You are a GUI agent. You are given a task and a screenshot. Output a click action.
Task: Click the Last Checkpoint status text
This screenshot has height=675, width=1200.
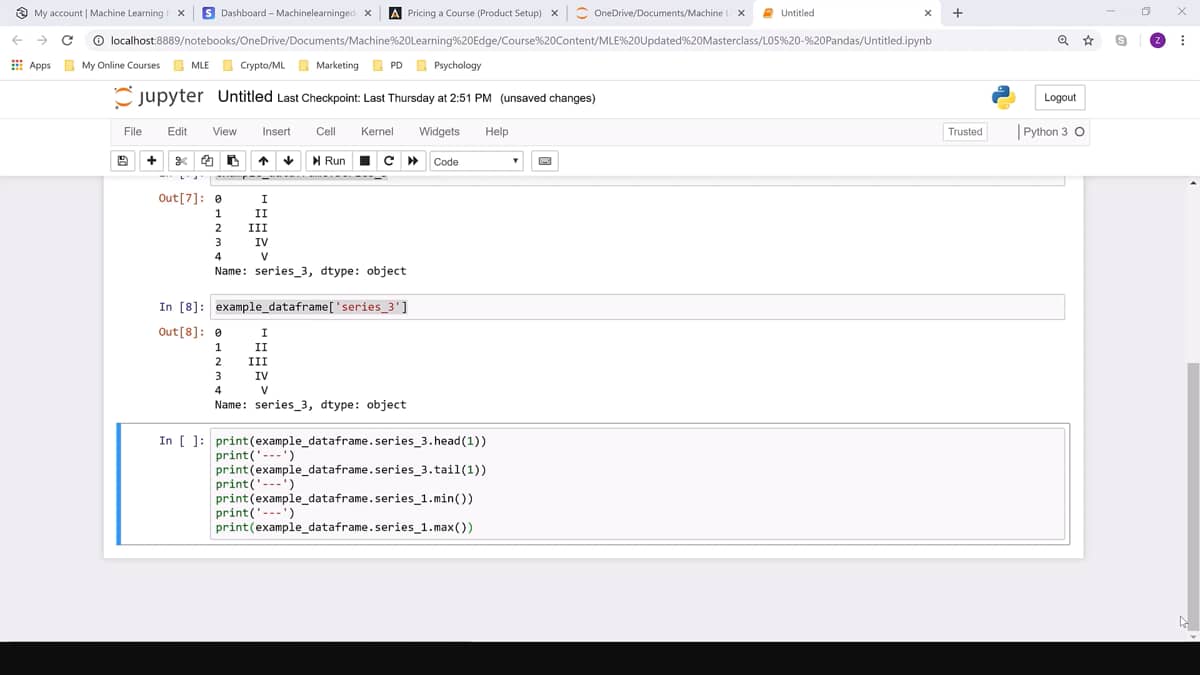(x=385, y=98)
